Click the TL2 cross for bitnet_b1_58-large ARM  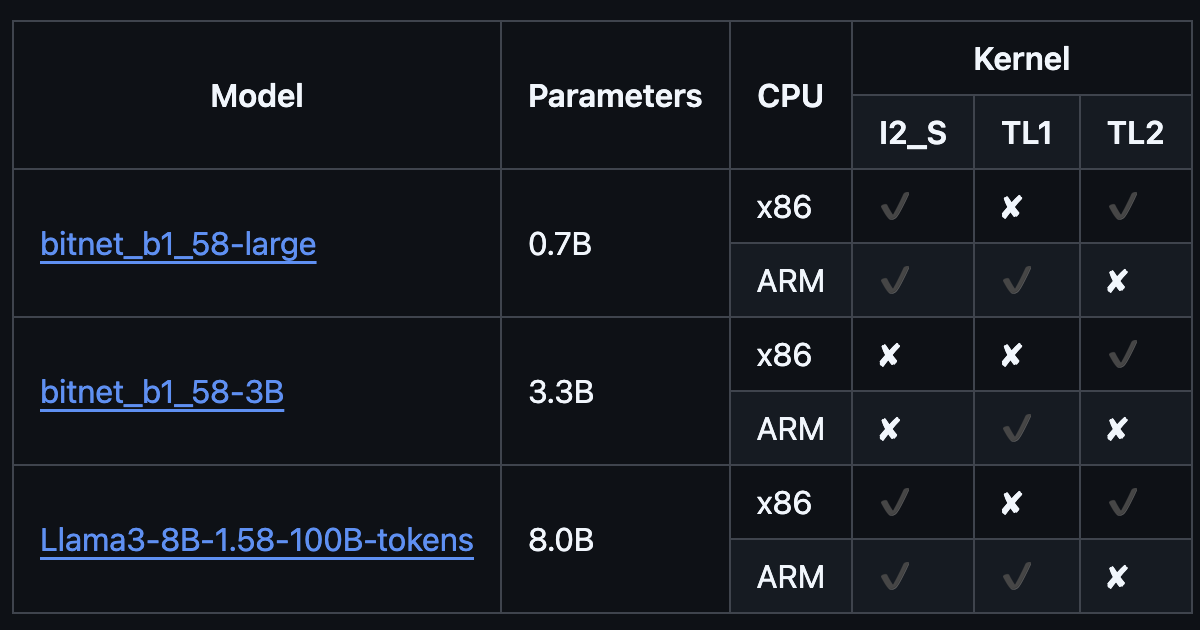coord(1117,282)
